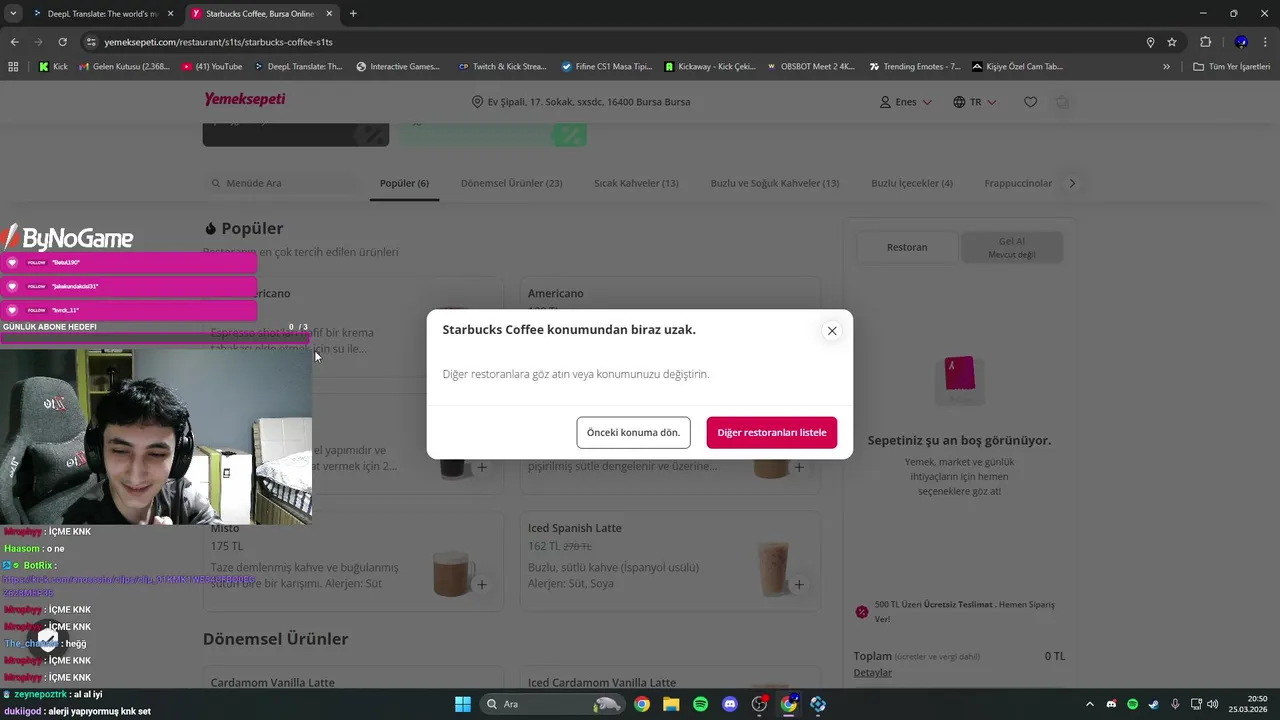Open File Explorer from the taskbar
This screenshot has width=1280, height=720.
click(671, 704)
